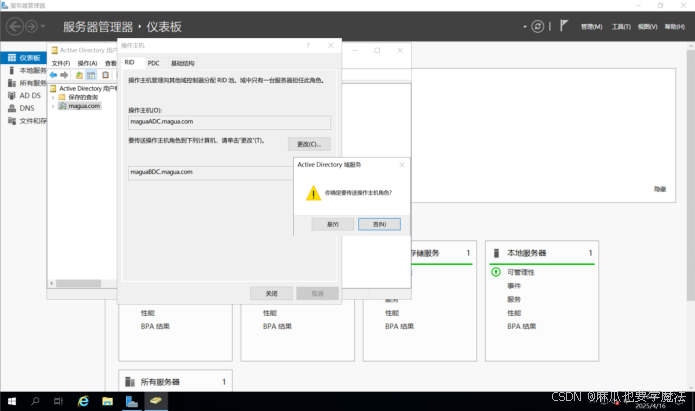Open Task View on the taskbar
Viewport: 695px width, 411px height.
tap(58, 401)
